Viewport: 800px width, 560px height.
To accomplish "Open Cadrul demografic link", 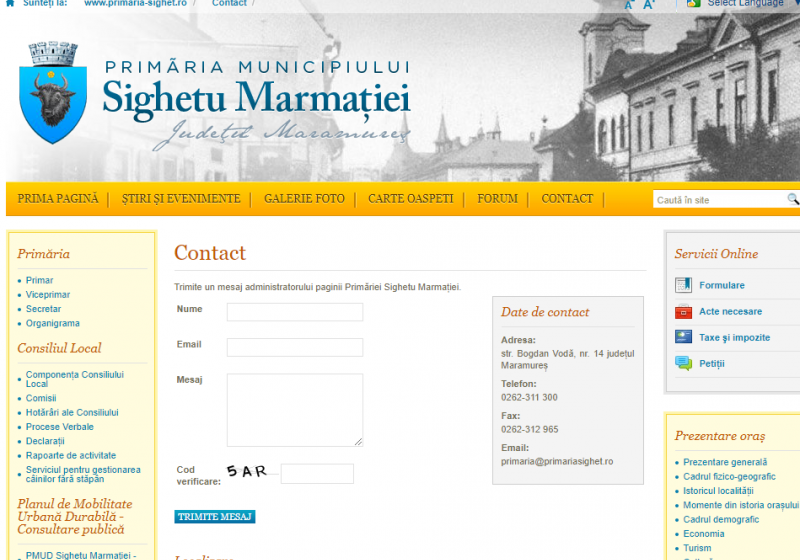I will point(721,519).
